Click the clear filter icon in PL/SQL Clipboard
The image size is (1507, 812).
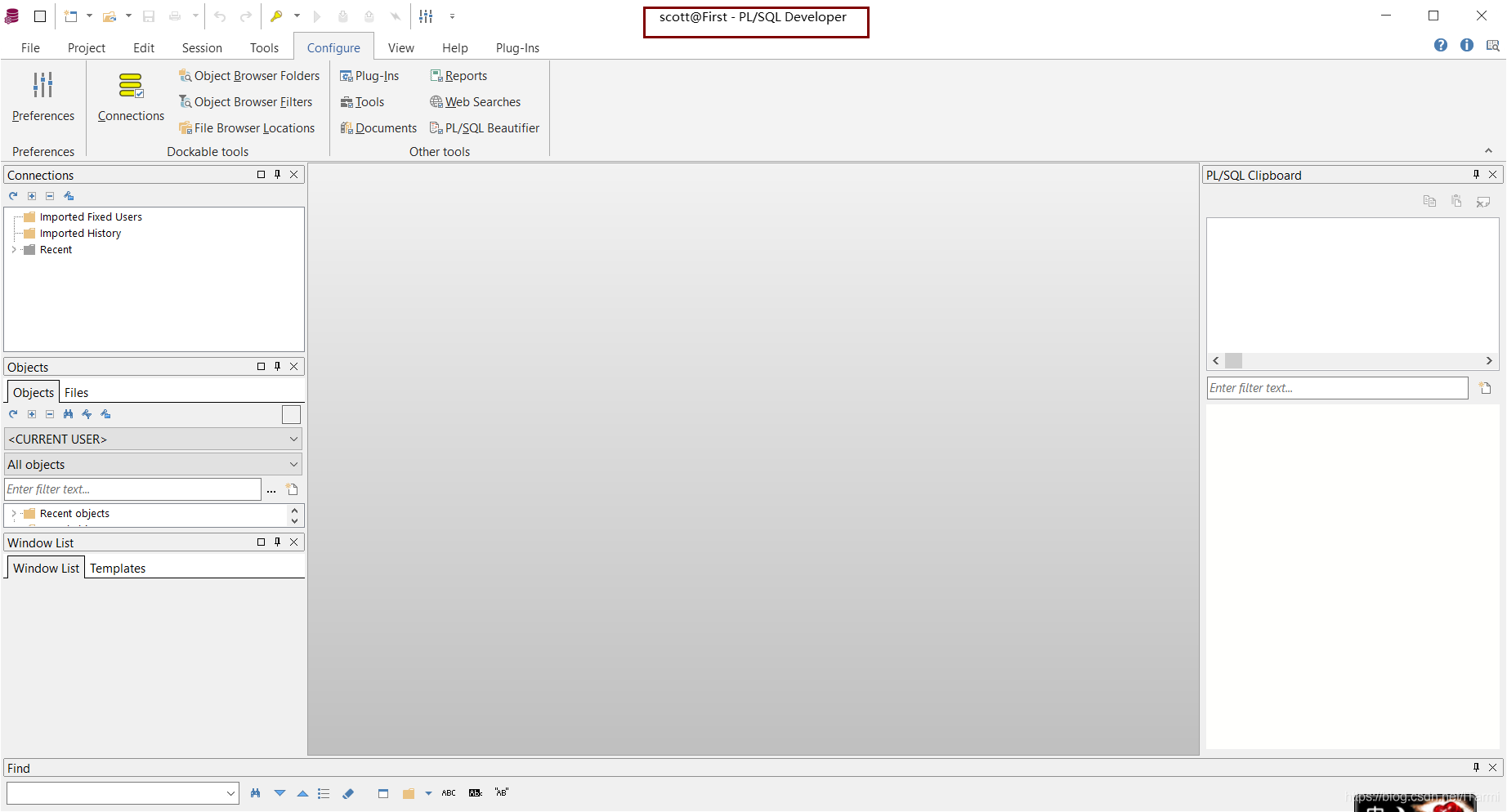point(1485,388)
